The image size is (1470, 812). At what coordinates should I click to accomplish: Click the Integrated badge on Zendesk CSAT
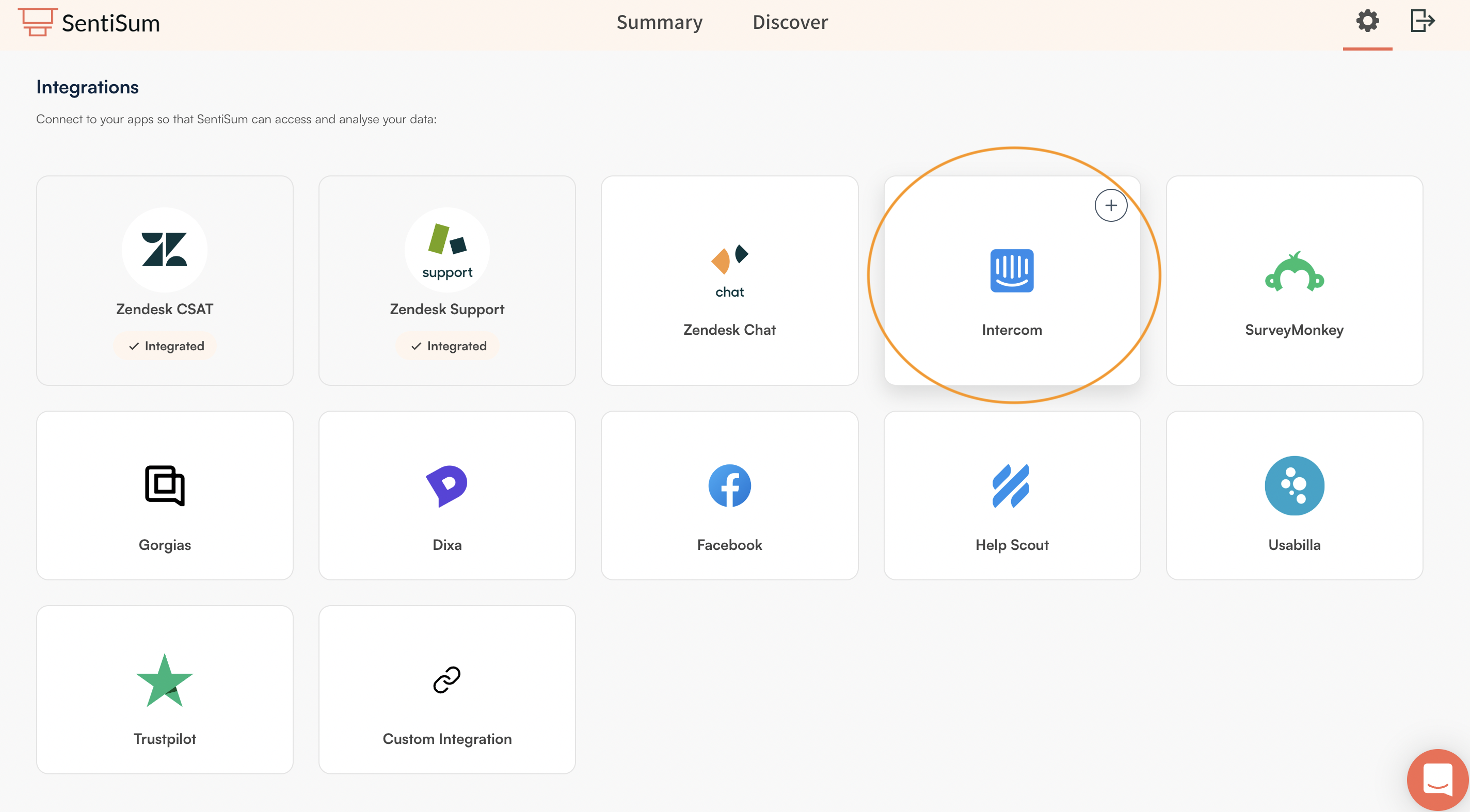164,345
